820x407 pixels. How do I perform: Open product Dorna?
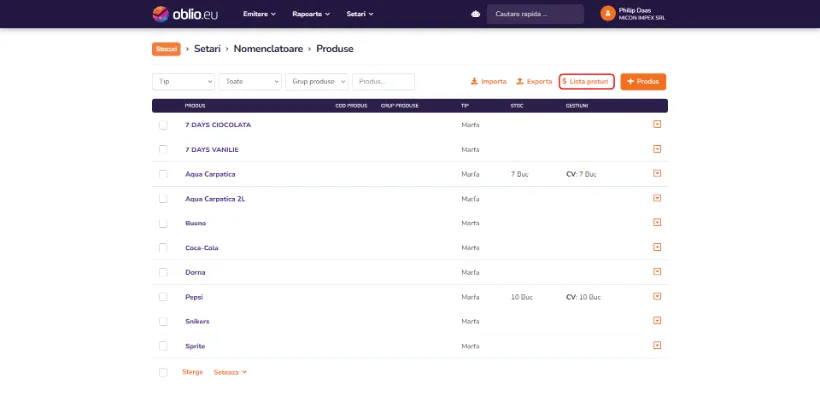pyautogui.click(x=195, y=273)
